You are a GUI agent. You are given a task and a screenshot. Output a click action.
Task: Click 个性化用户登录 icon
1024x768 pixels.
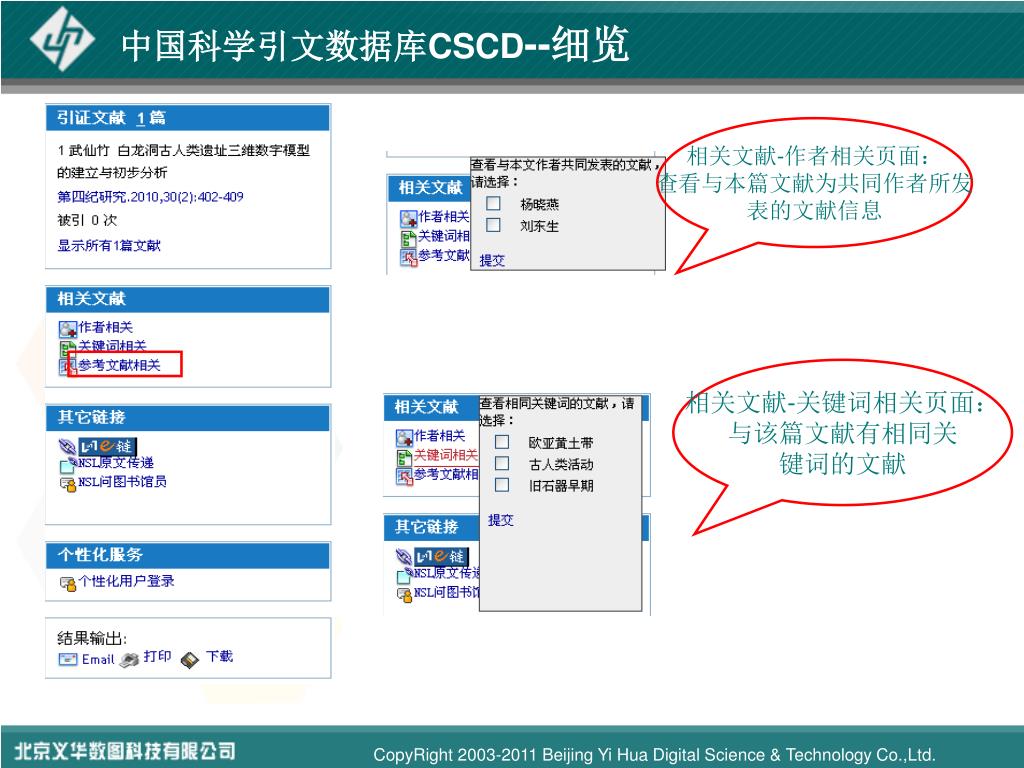[x=68, y=583]
